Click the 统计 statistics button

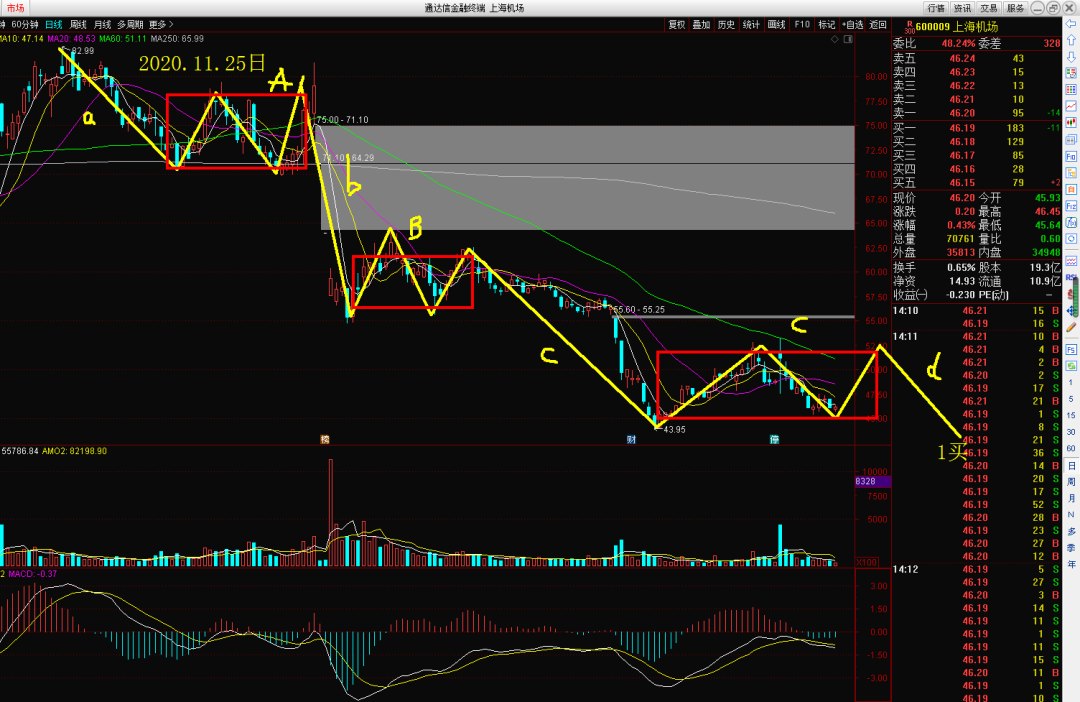click(751, 25)
